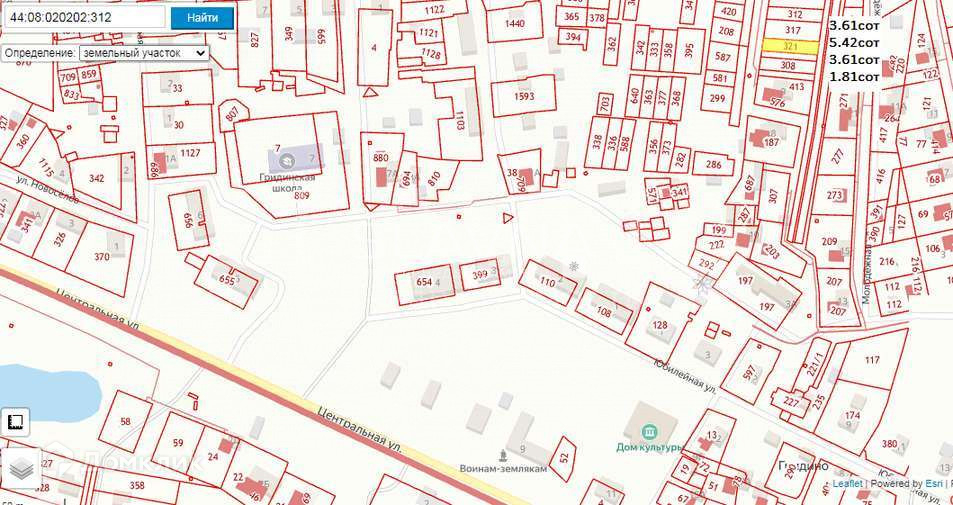Click the snowflake marker near parcel 110
This screenshot has width=953, height=505.
[x=573, y=266]
